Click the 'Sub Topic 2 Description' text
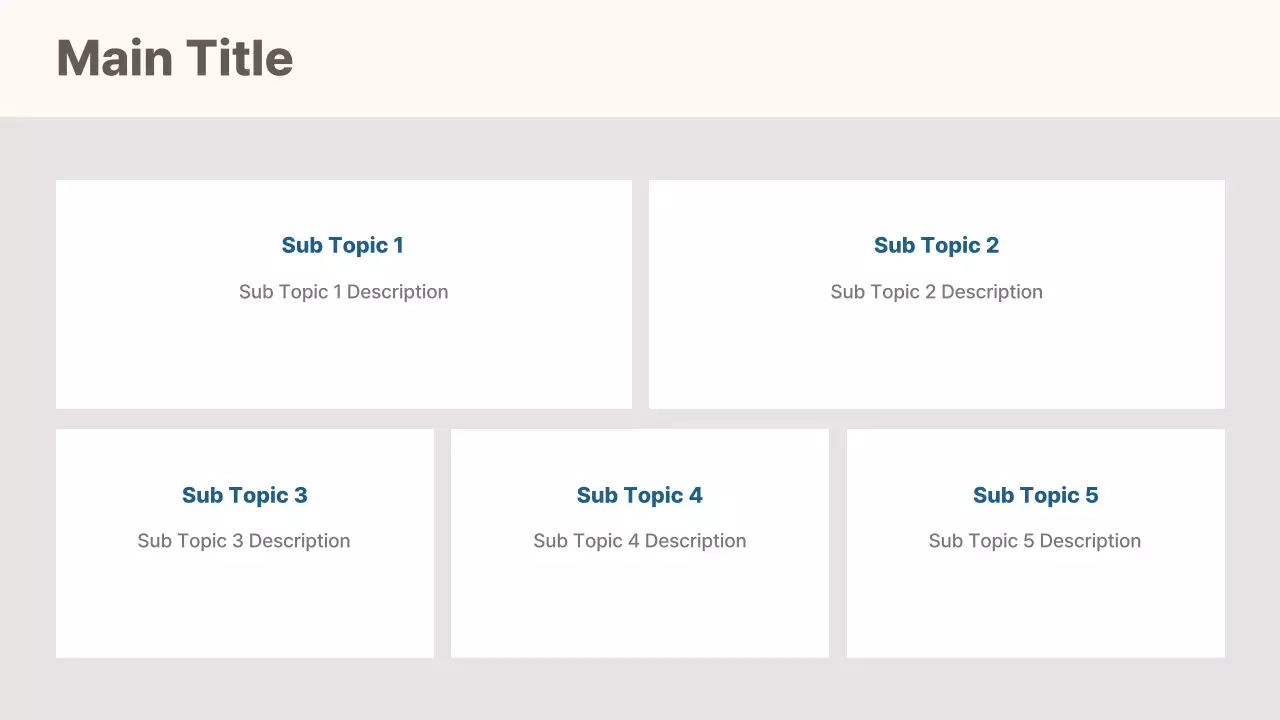Image resolution: width=1280 pixels, height=720 pixels. tap(936, 292)
